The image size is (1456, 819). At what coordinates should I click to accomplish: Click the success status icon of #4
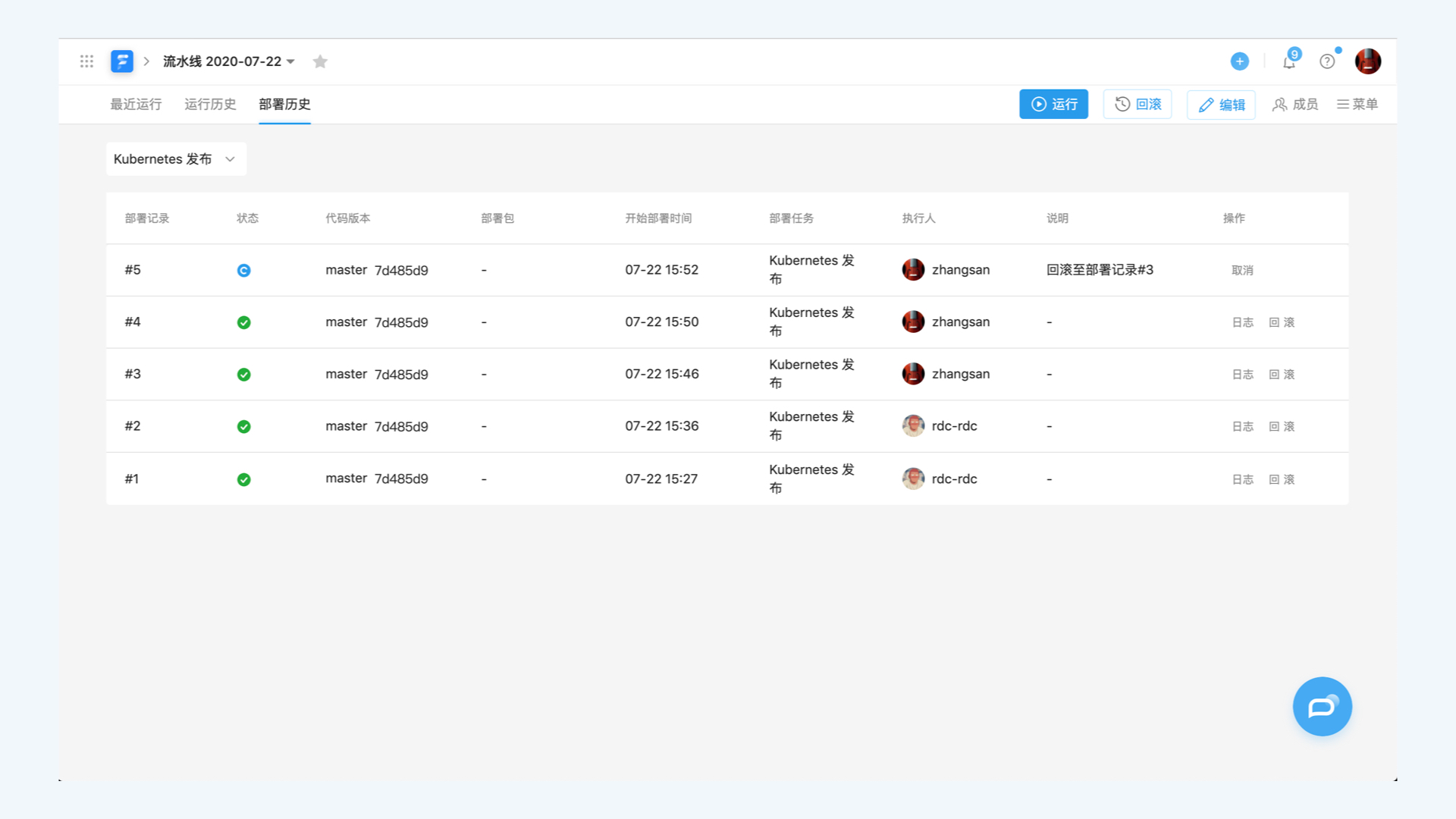(243, 322)
